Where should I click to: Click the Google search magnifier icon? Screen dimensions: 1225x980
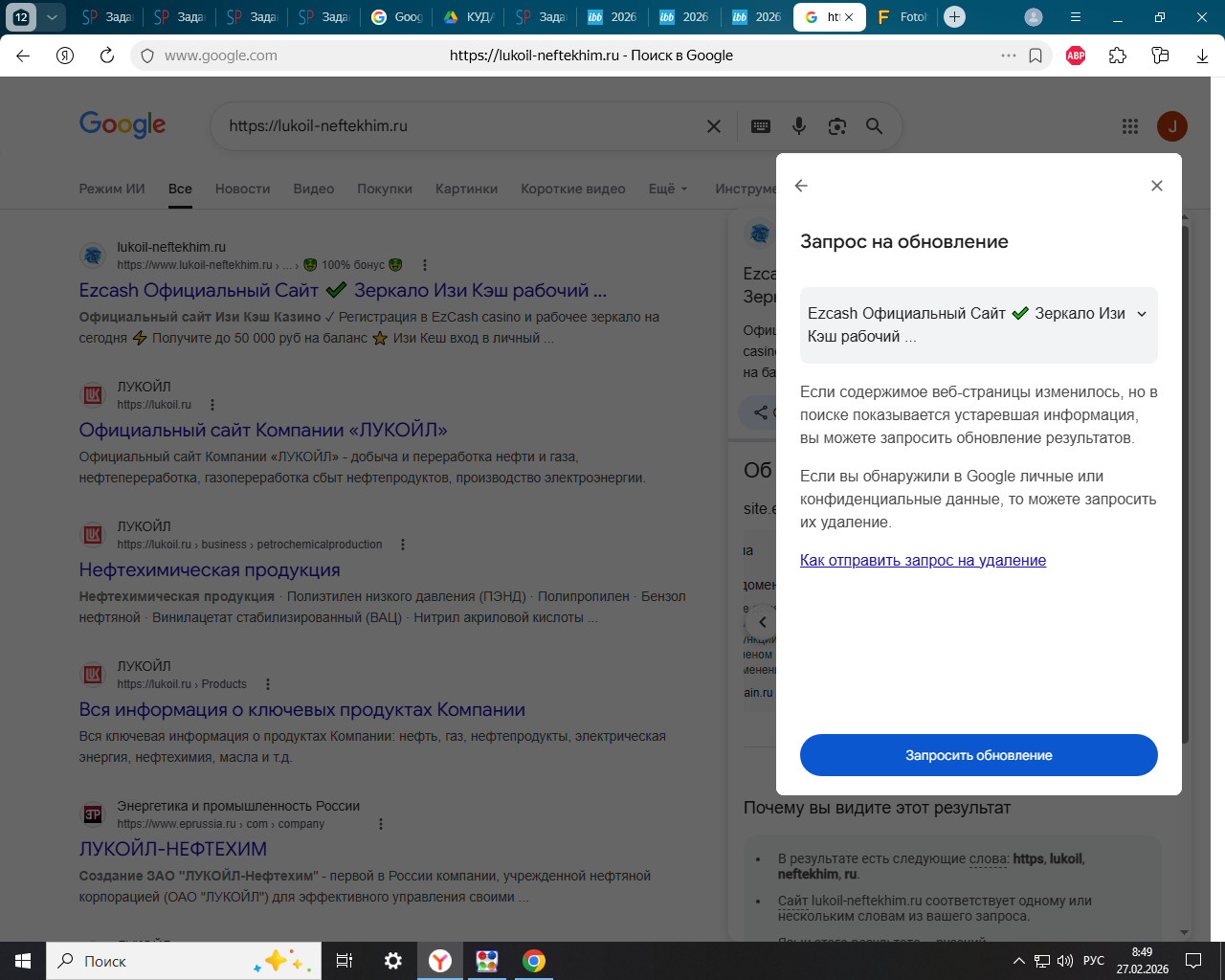[874, 126]
